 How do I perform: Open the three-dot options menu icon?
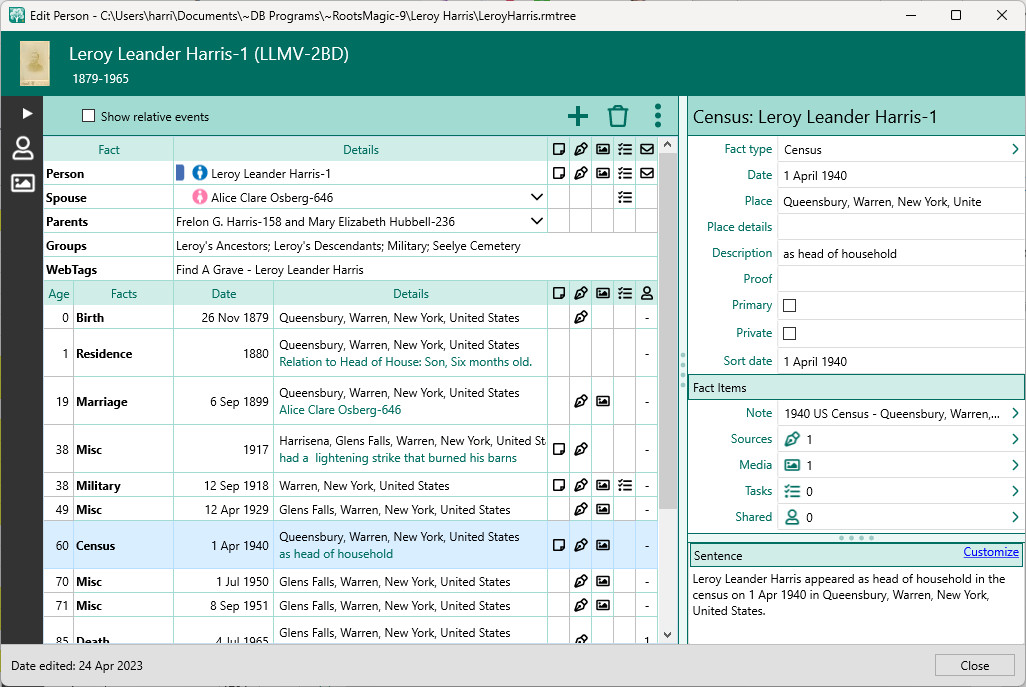click(x=657, y=116)
